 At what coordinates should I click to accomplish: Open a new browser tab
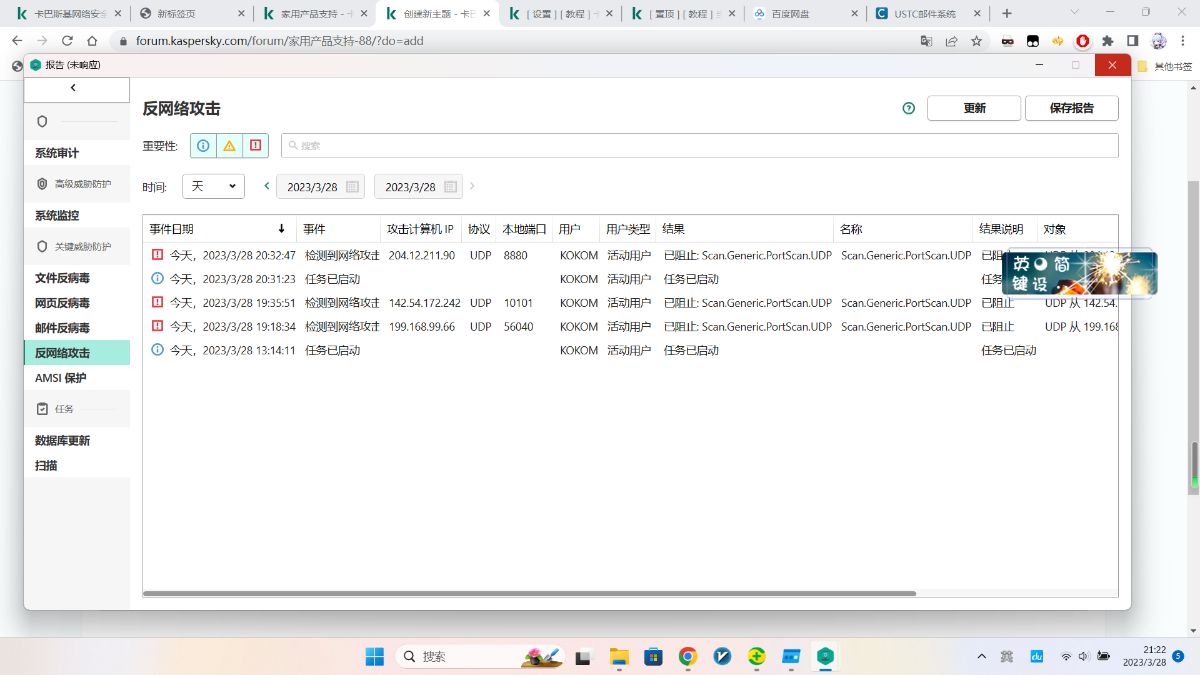[x=1007, y=14]
